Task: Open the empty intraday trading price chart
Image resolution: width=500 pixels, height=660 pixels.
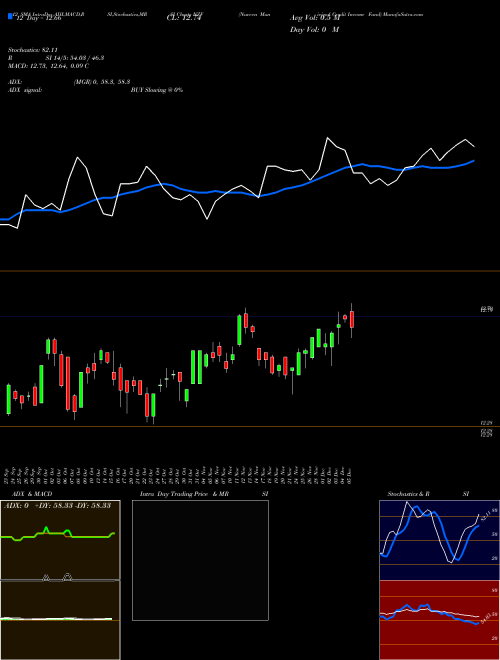Action: [x=200, y=560]
